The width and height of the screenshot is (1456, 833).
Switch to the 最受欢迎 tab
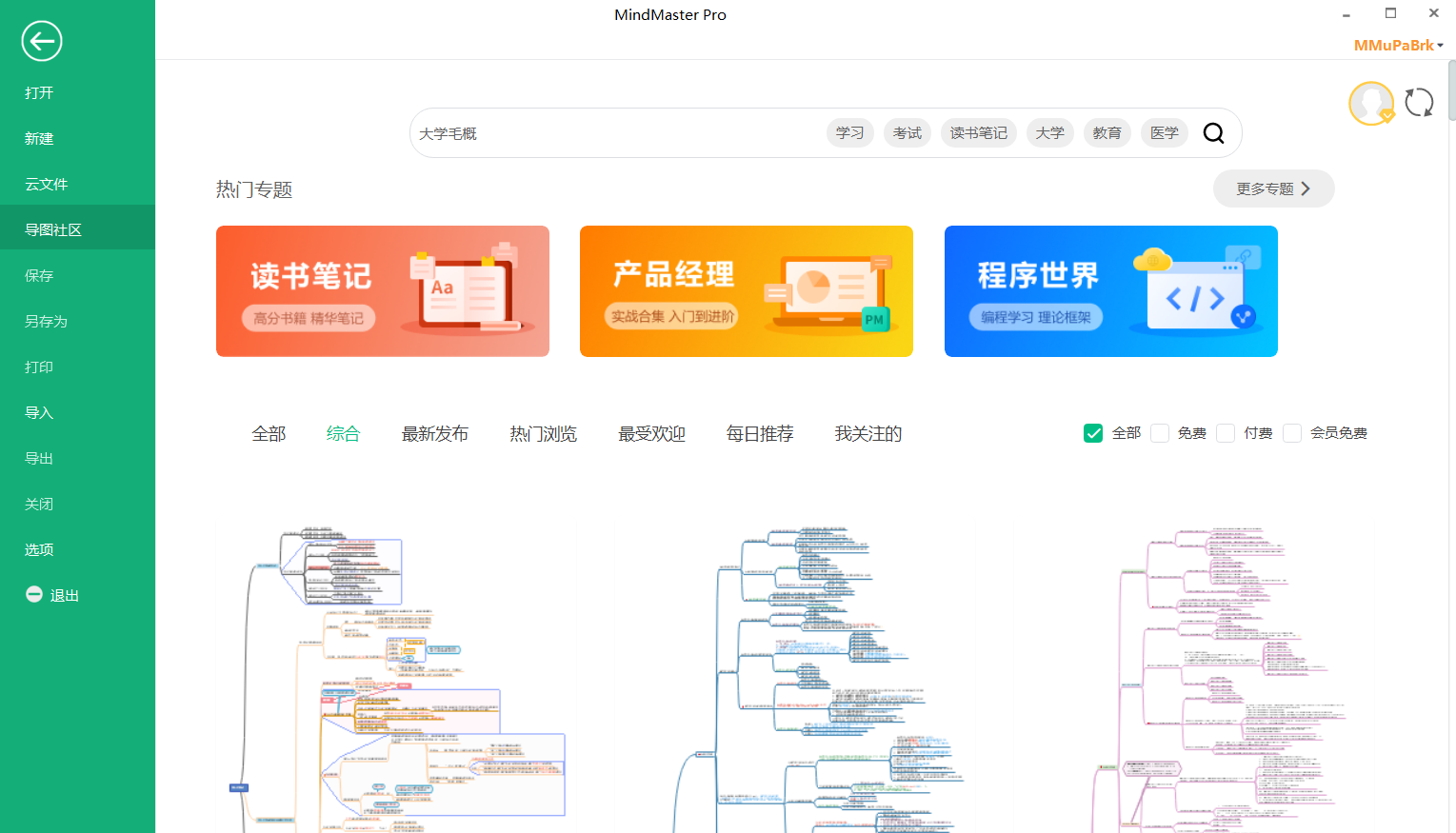point(652,434)
